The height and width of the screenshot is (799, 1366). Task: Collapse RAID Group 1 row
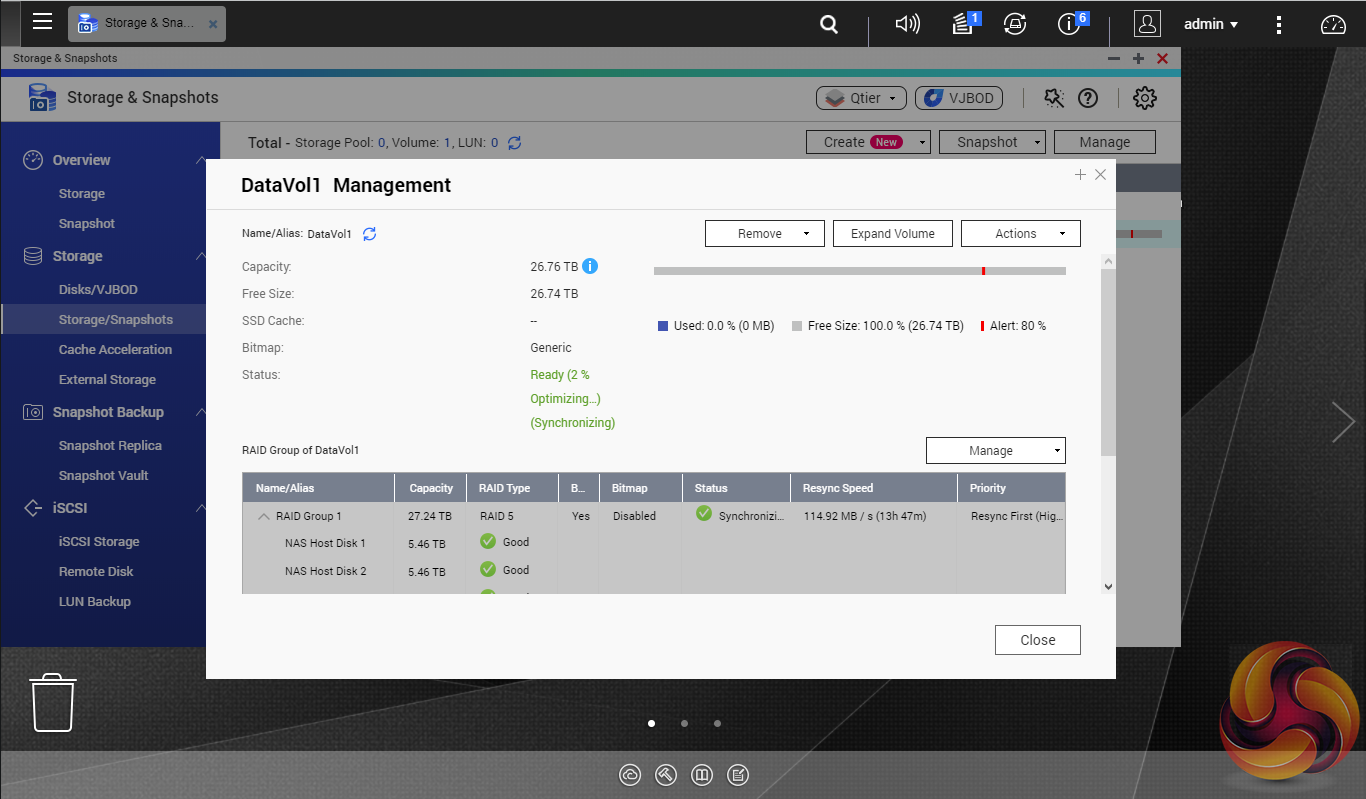coord(264,517)
